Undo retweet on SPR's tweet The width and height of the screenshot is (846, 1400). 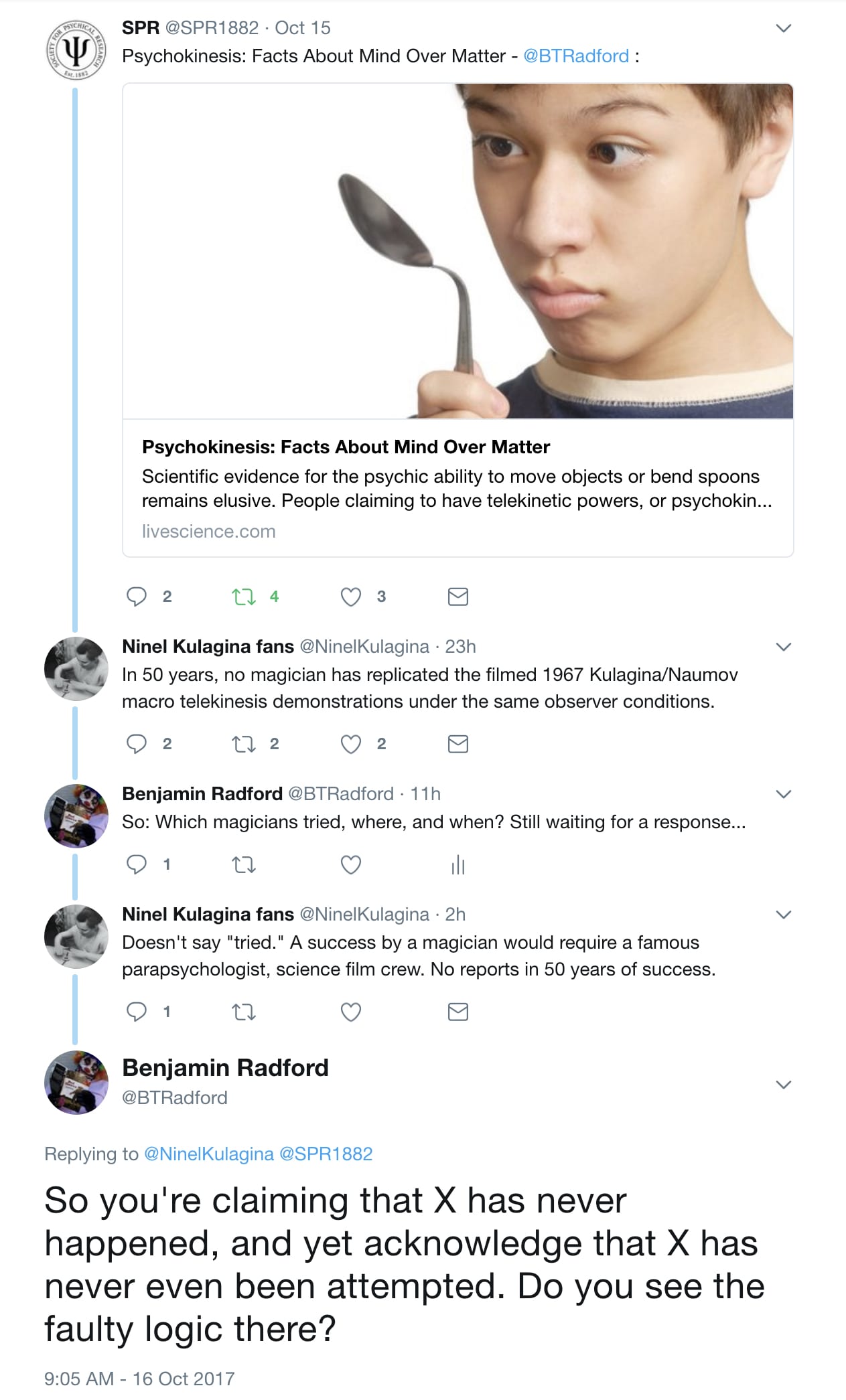[244, 596]
